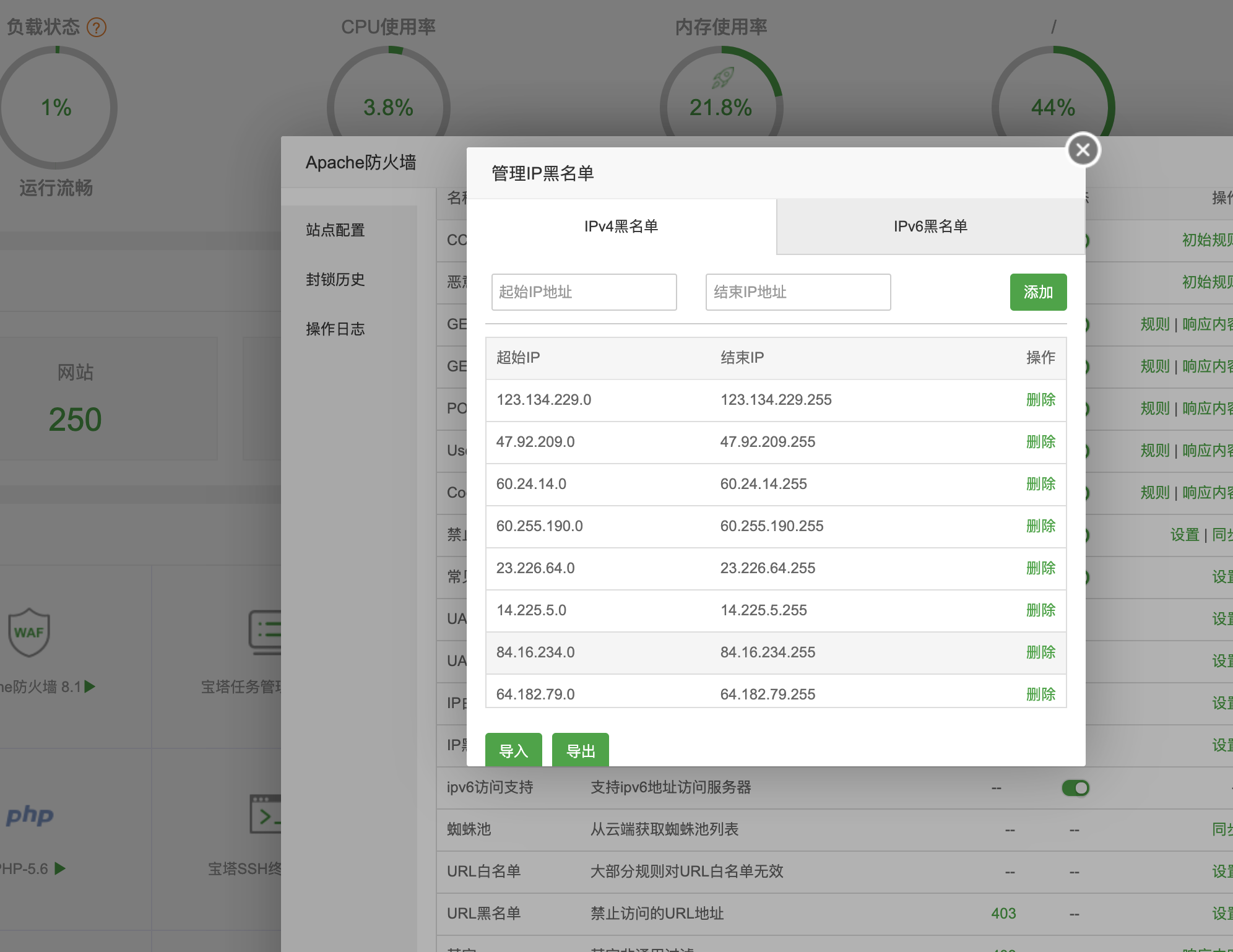Focus the 结束IP地址 input field
This screenshot has width=1233, height=952.
click(x=798, y=292)
